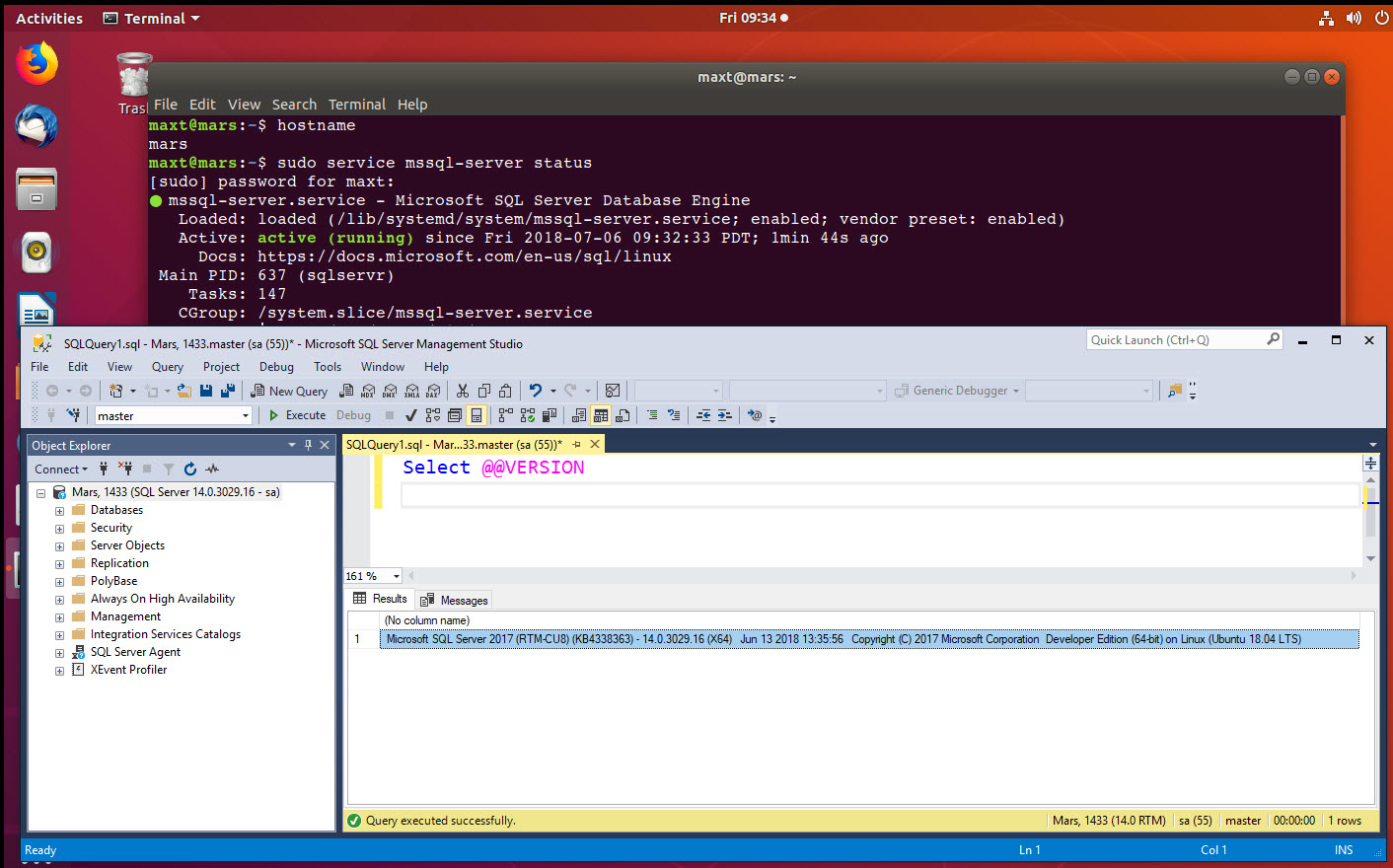Open Terminal window's Search menu
The image size is (1393, 868).
click(x=294, y=105)
